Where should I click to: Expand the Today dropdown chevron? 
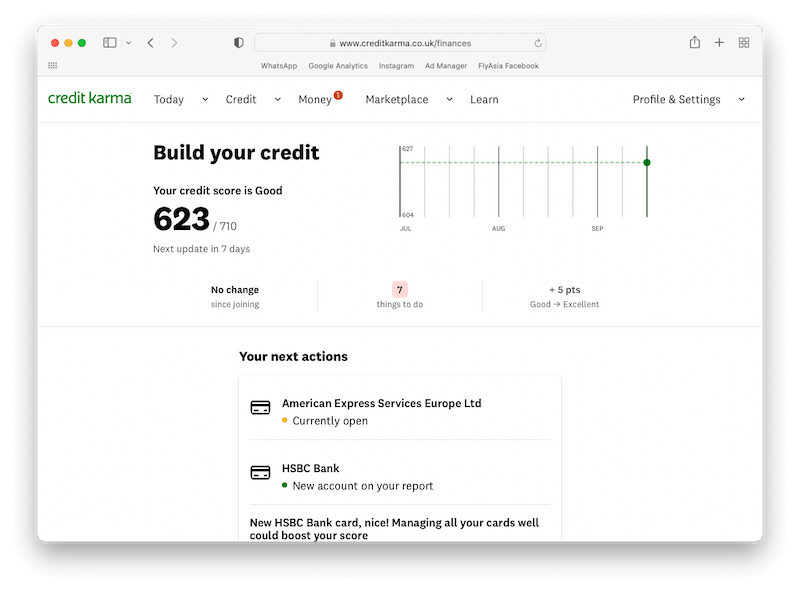205,100
